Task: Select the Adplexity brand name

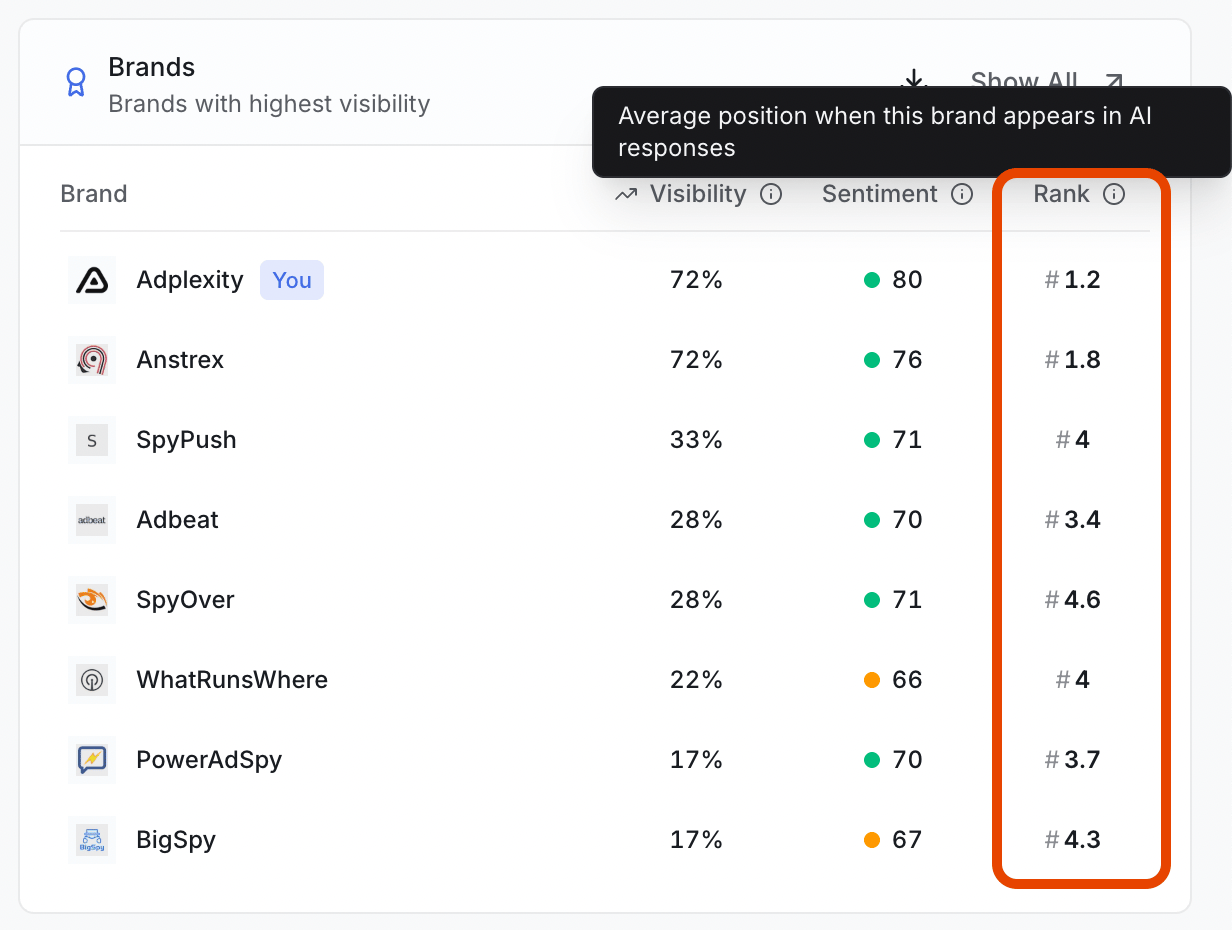Action: tap(190, 280)
